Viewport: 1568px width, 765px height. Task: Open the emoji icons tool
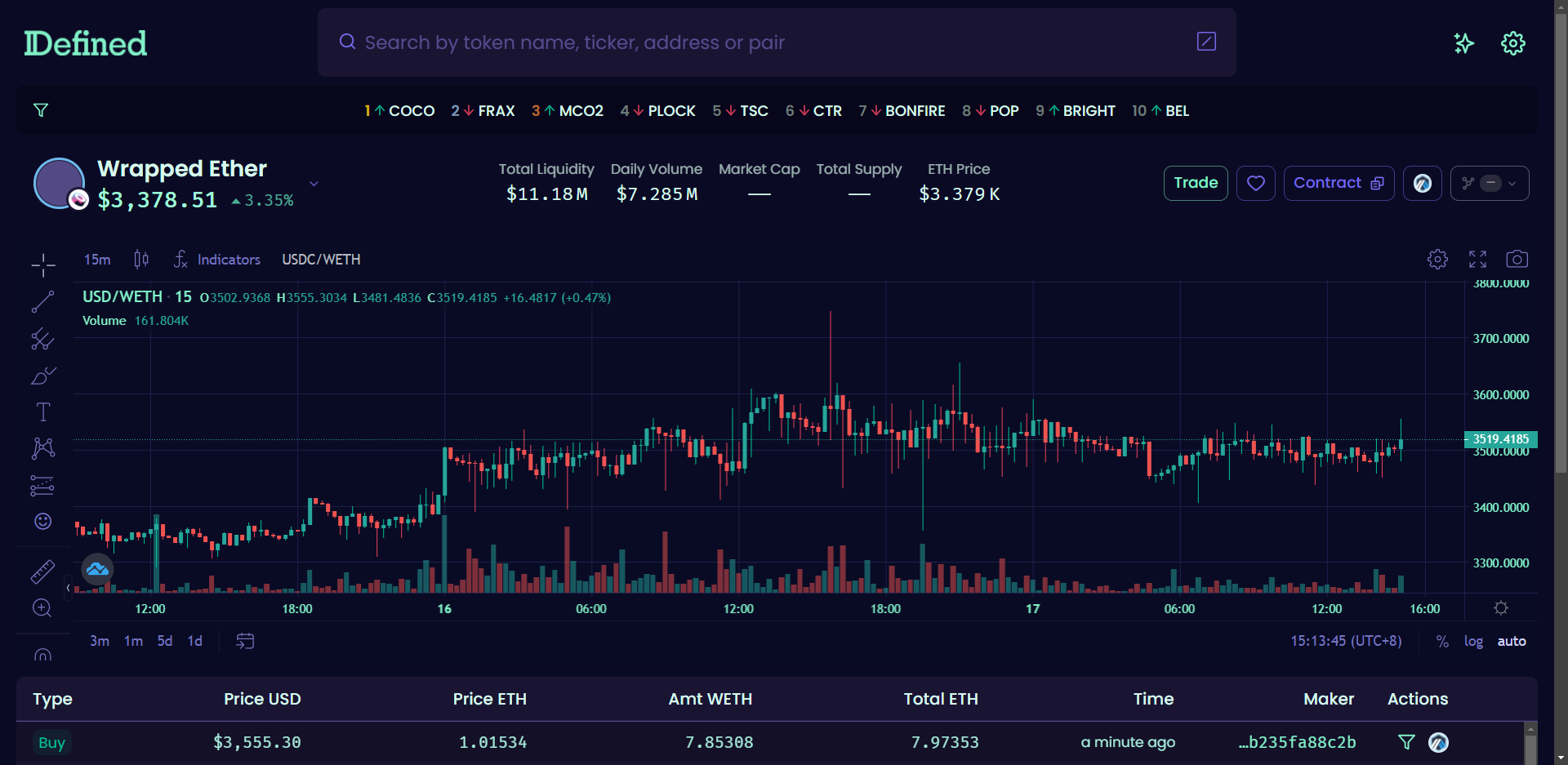[43, 521]
